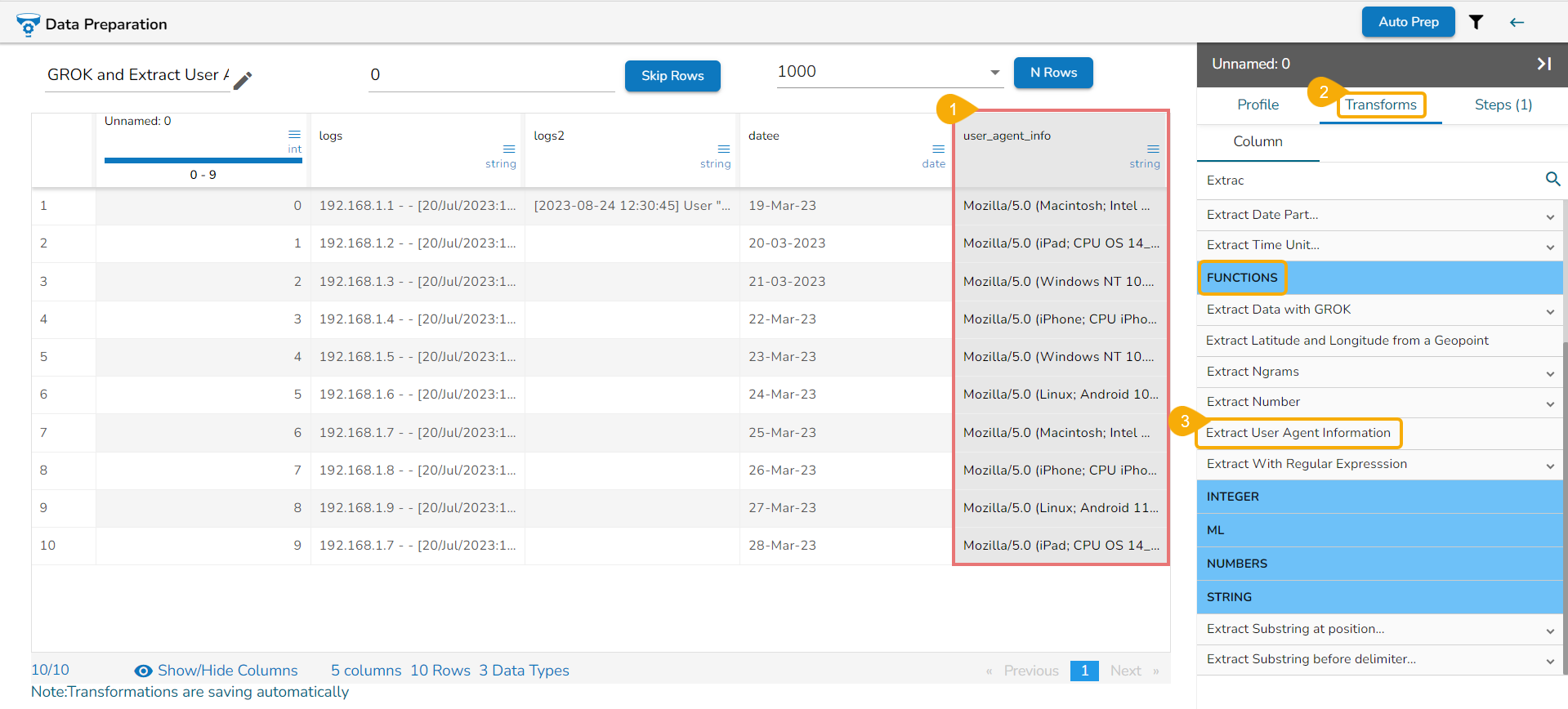
Task: Open the logs column menu icon
Action: point(509,149)
